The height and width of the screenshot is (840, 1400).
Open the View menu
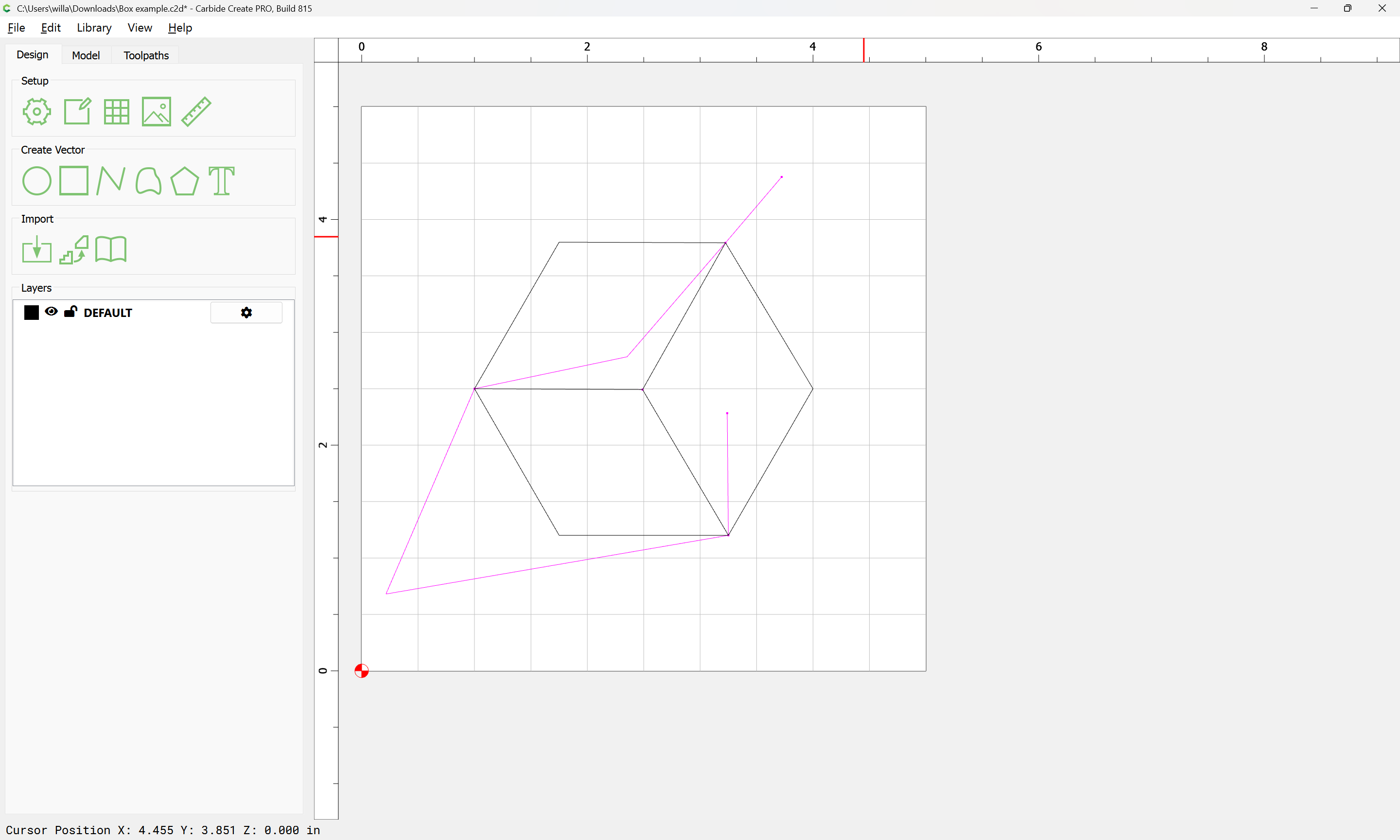tap(140, 28)
